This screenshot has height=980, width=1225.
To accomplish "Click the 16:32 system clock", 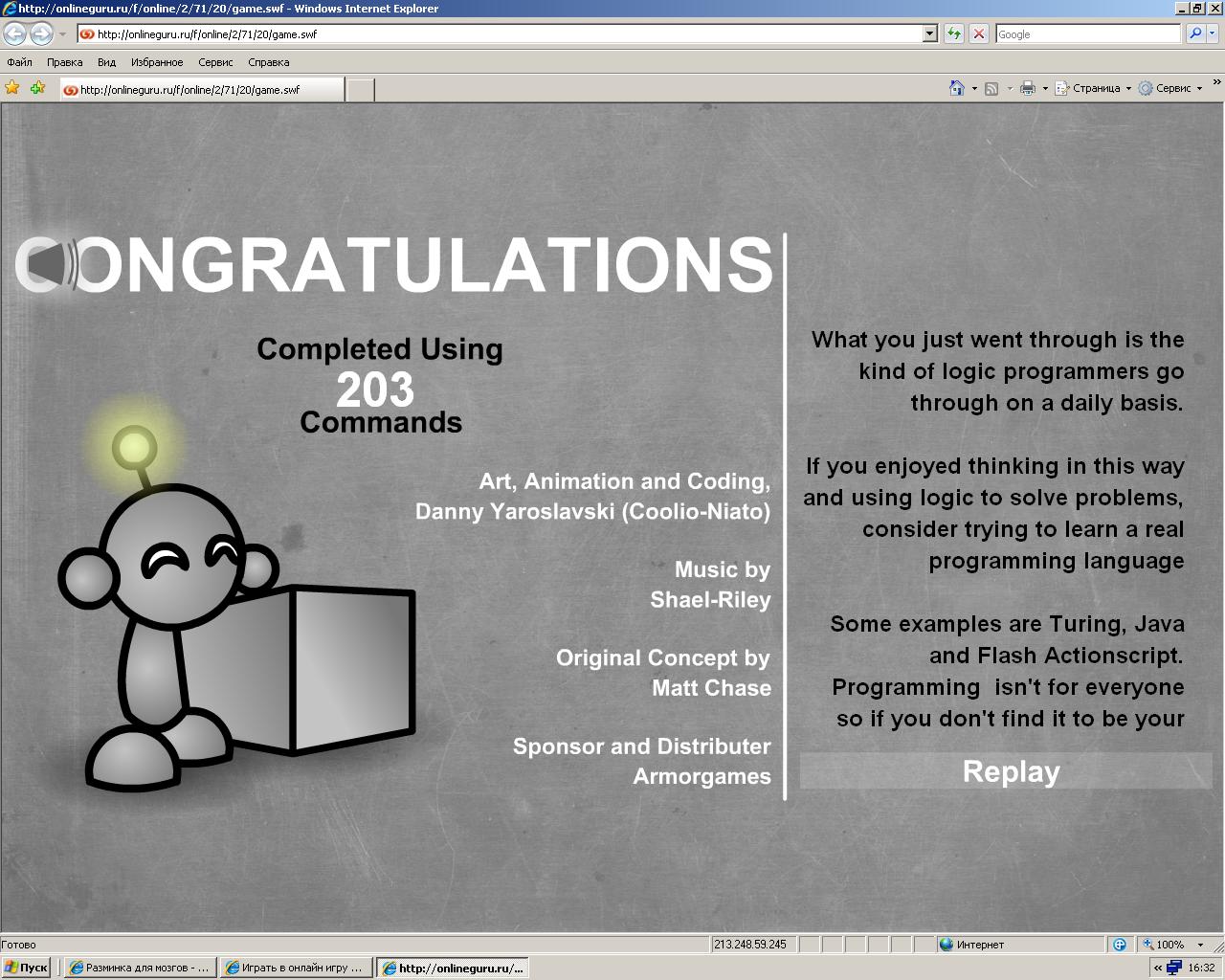I will click(x=1201, y=968).
